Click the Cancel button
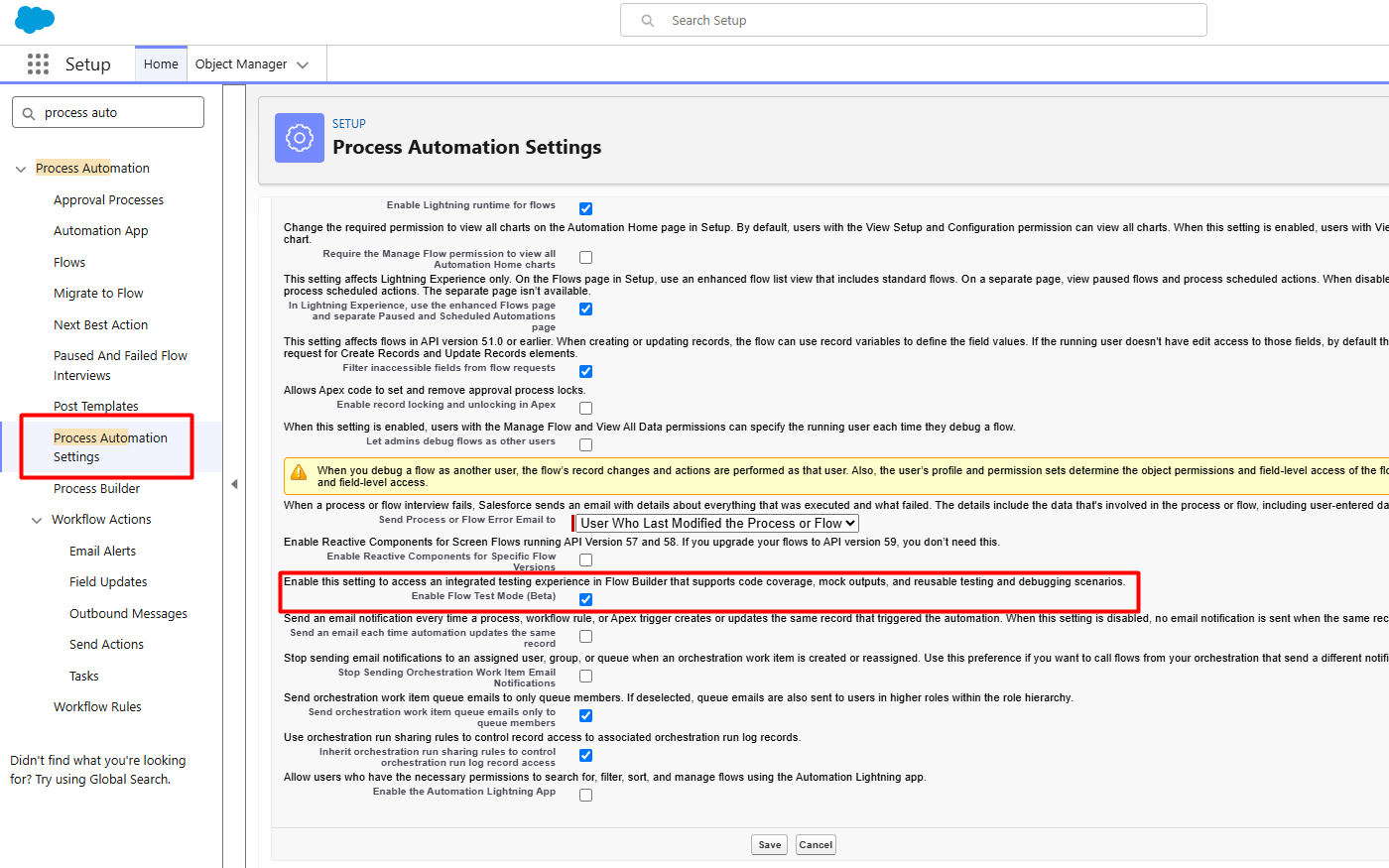The width and height of the screenshot is (1389, 868). [816, 845]
